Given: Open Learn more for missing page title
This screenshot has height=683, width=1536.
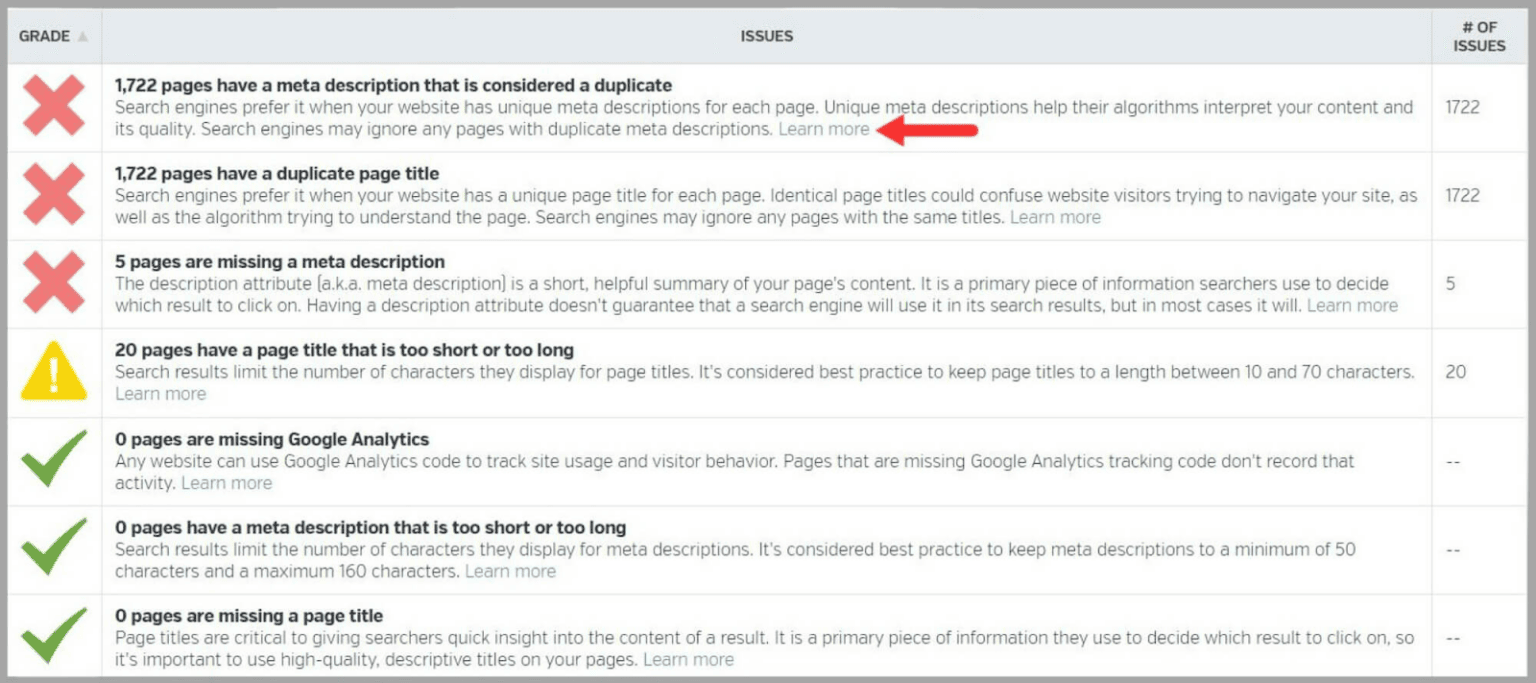Looking at the screenshot, I should [x=688, y=660].
